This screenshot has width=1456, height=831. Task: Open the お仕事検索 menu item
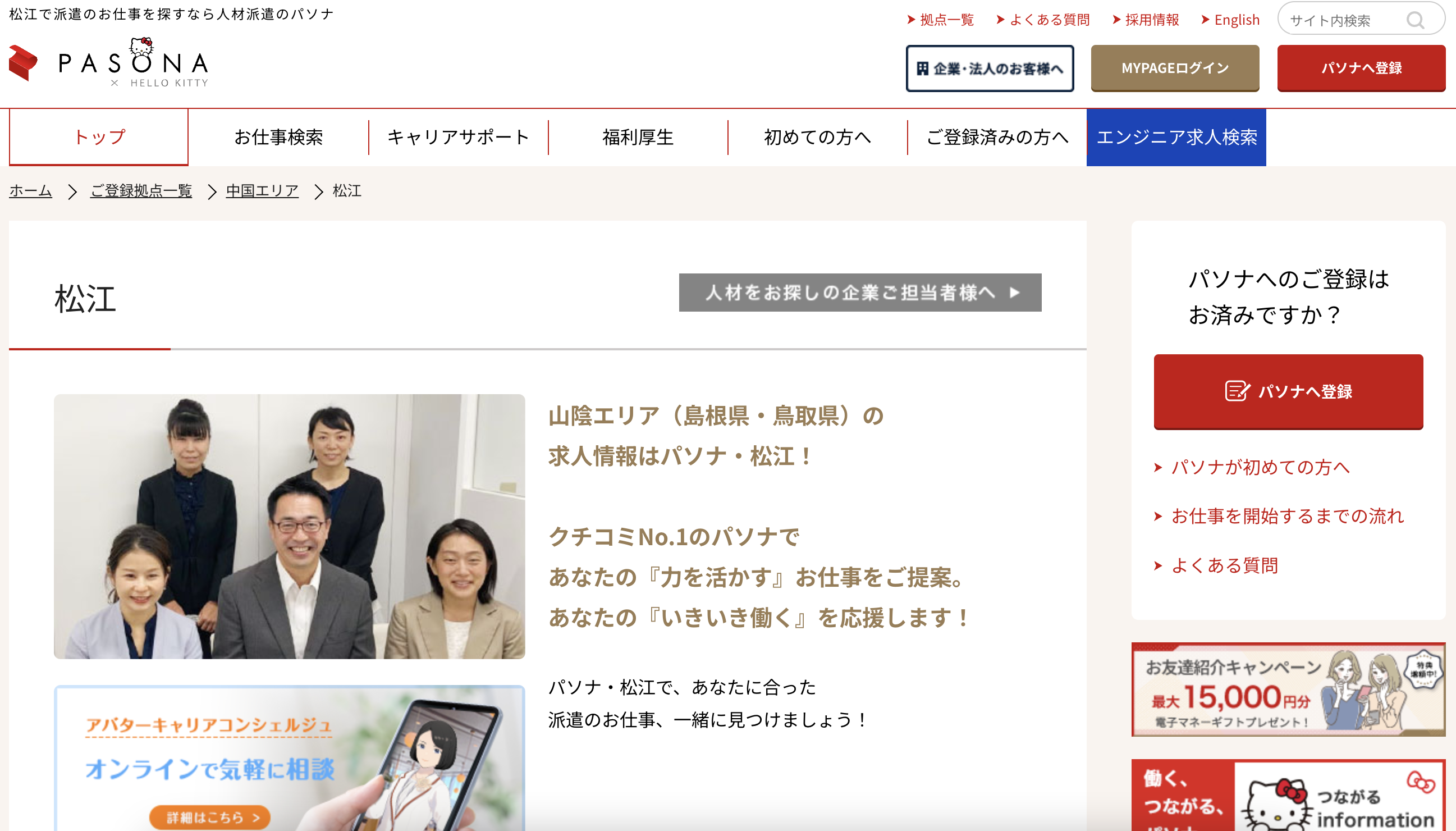tap(278, 138)
